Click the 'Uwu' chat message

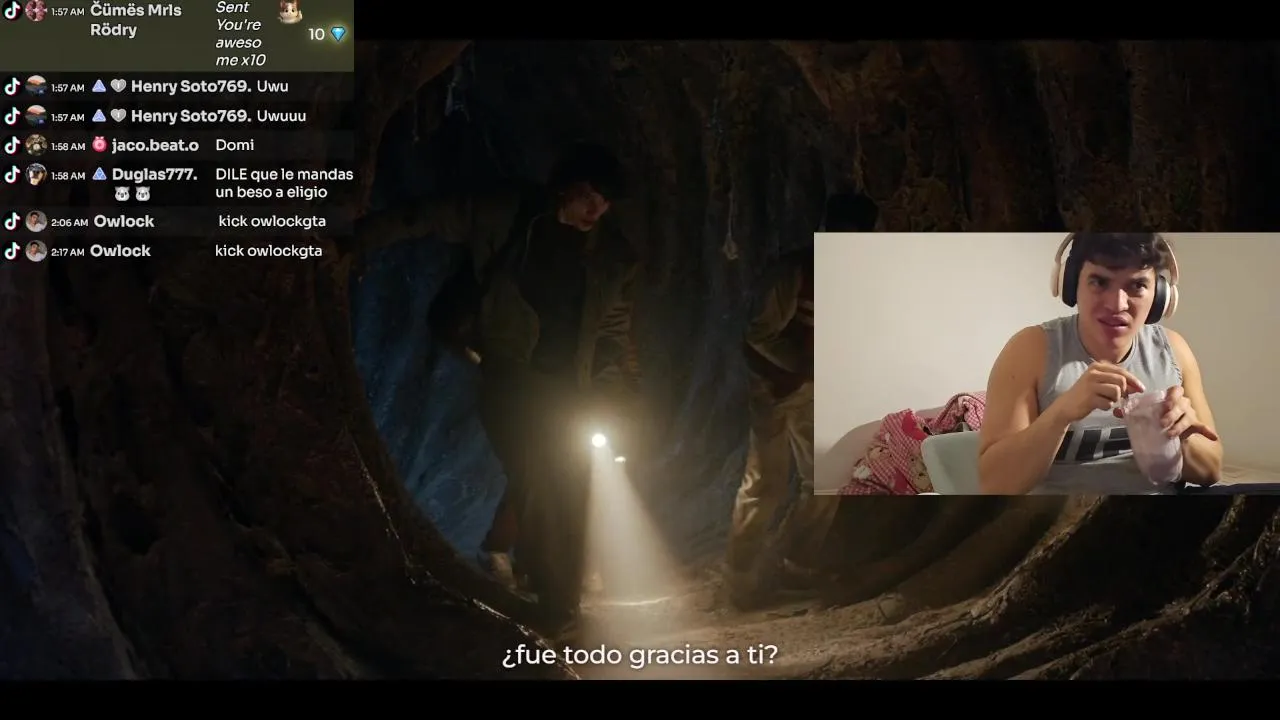click(272, 86)
